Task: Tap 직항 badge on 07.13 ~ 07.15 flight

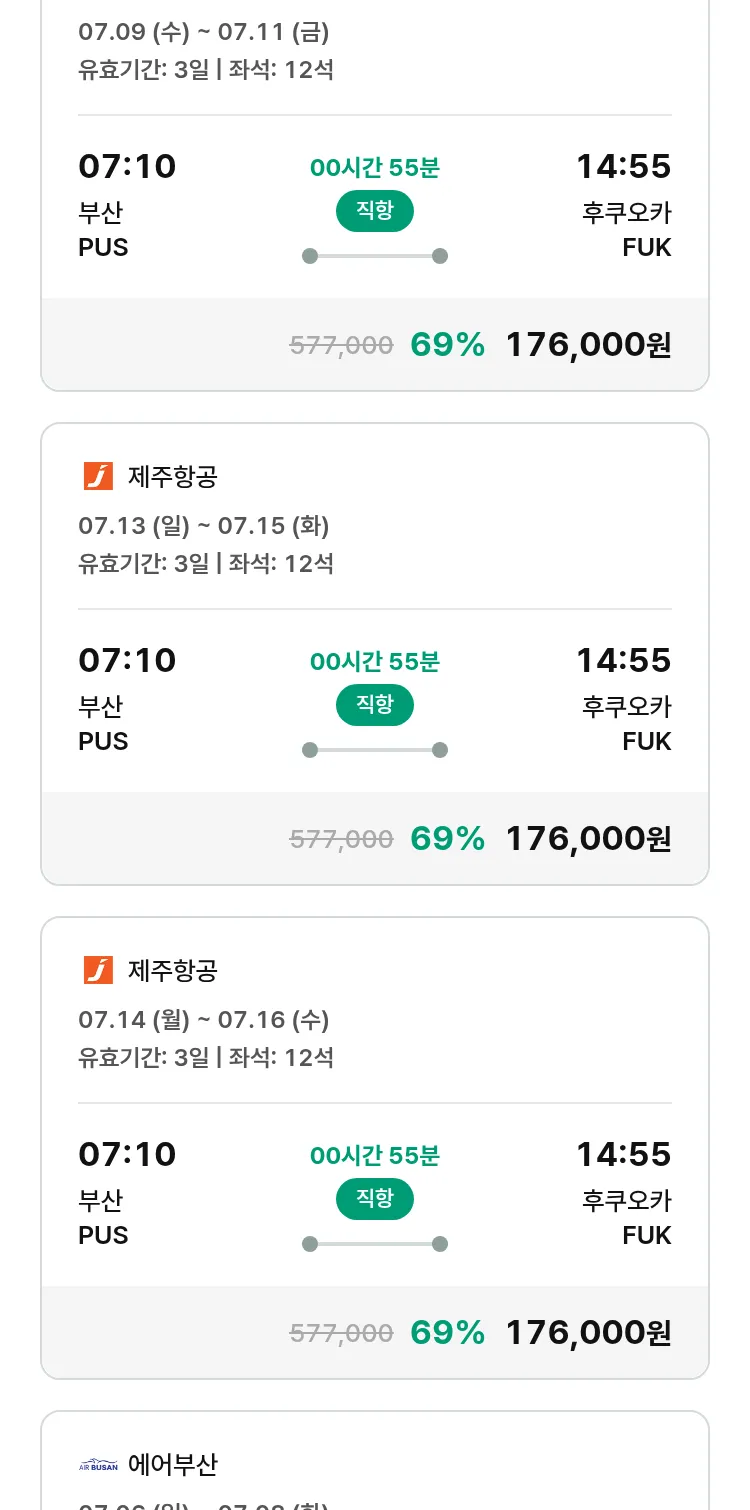Action: coord(375,705)
